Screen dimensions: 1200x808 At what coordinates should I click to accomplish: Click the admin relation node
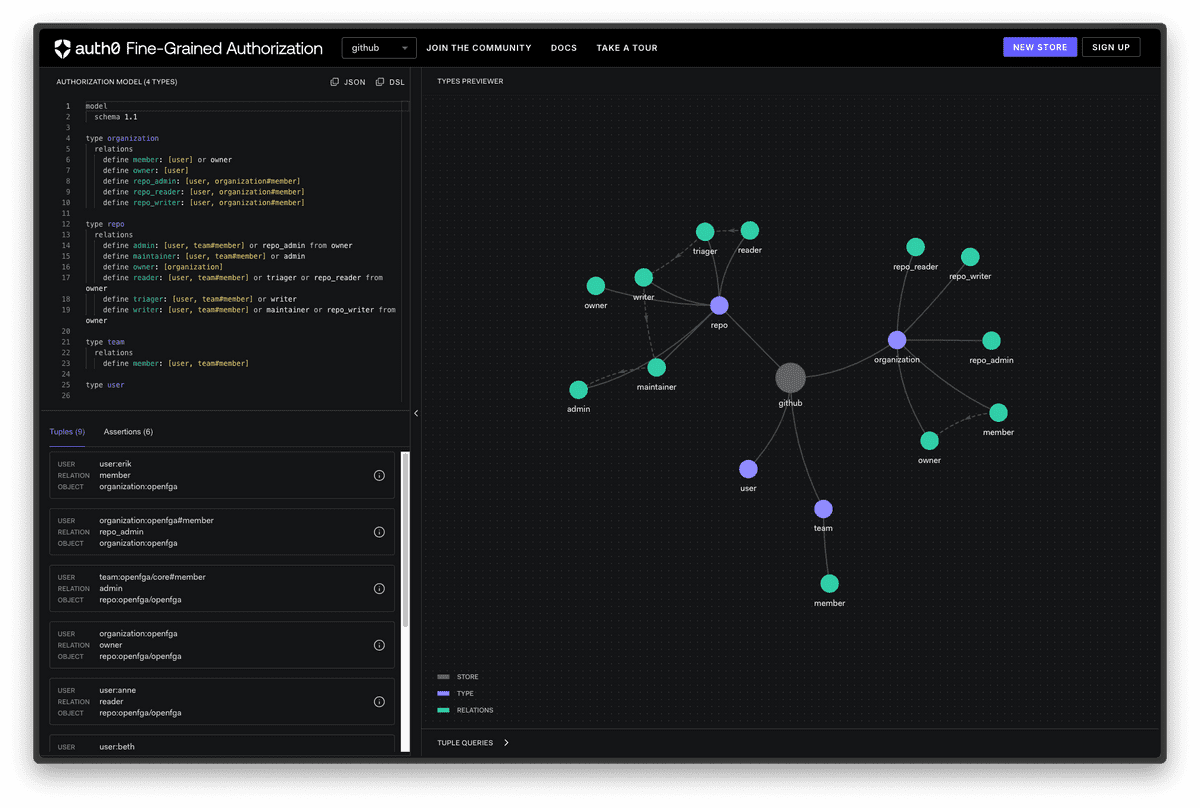(578, 390)
